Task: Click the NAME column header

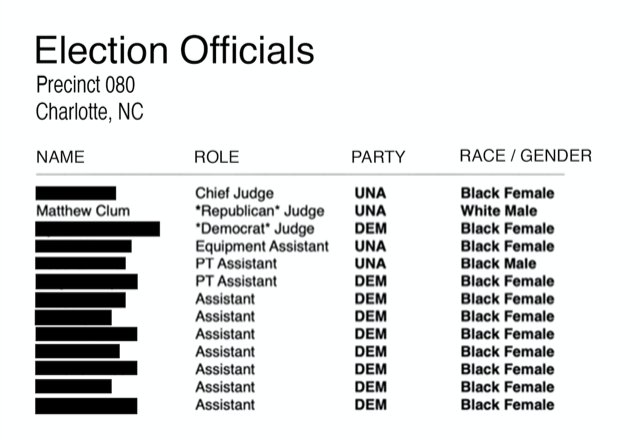Action: click(x=60, y=157)
